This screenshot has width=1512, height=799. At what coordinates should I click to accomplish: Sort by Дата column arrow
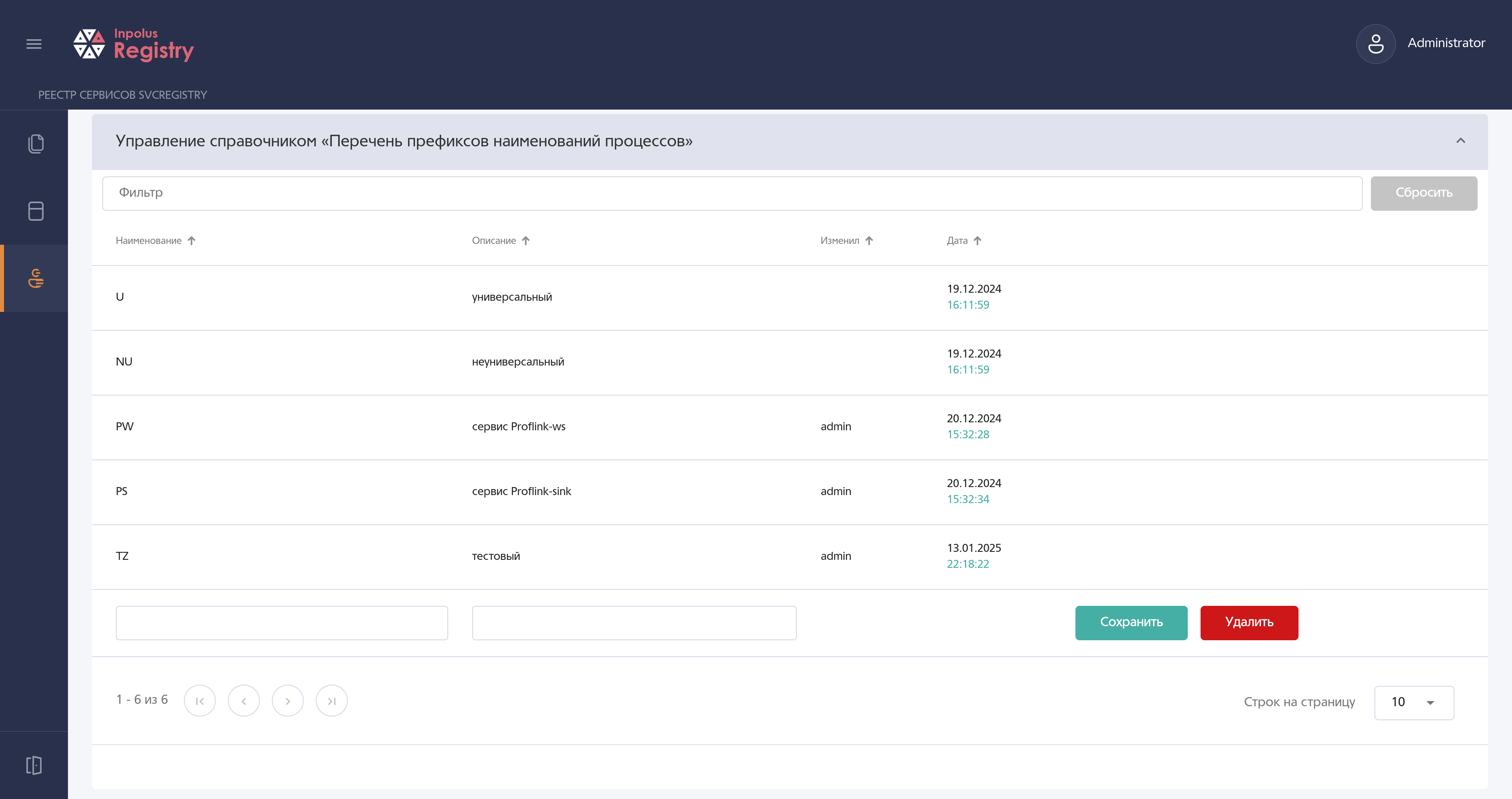pos(977,241)
